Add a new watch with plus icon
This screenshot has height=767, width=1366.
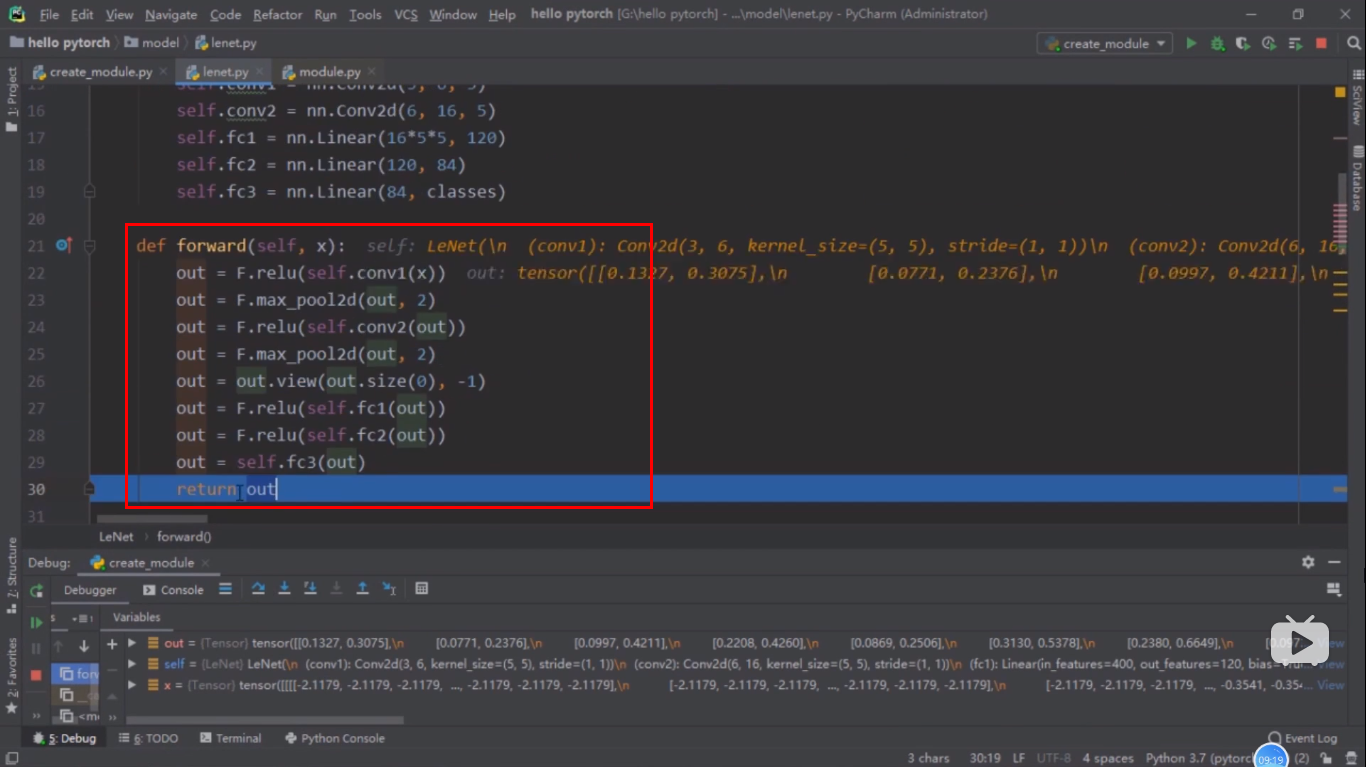pos(112,644)
